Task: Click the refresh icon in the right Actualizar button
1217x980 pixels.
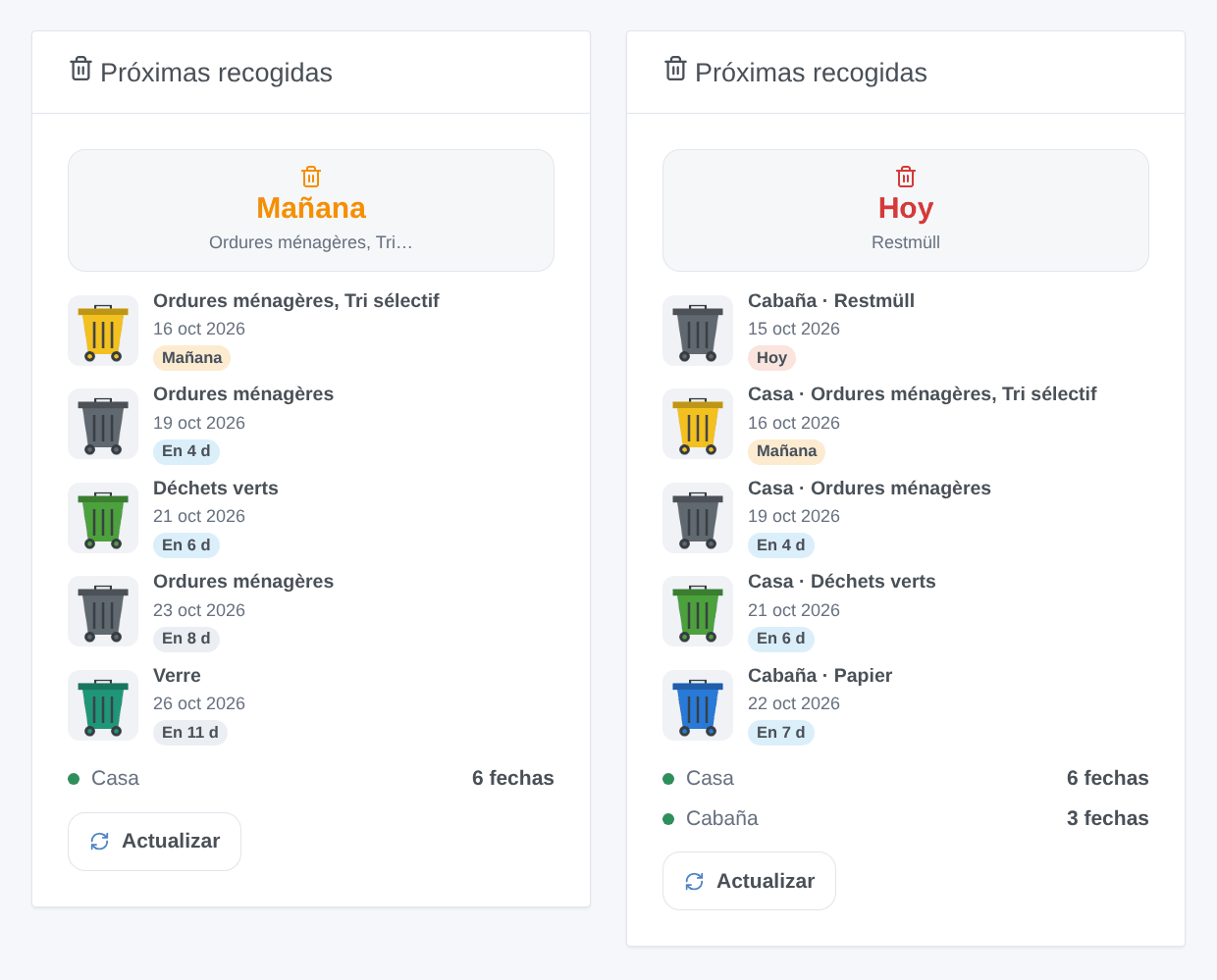Action: (695, 882)
